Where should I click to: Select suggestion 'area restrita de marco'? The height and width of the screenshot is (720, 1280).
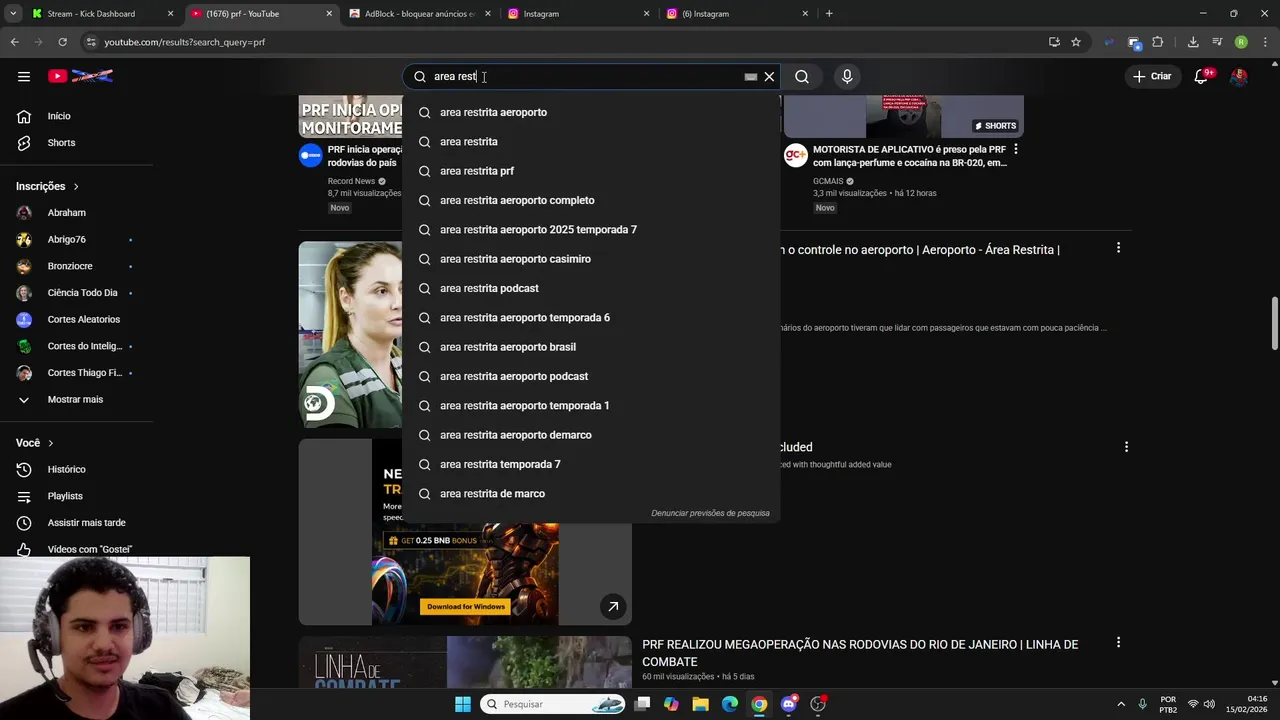[591, 494]
